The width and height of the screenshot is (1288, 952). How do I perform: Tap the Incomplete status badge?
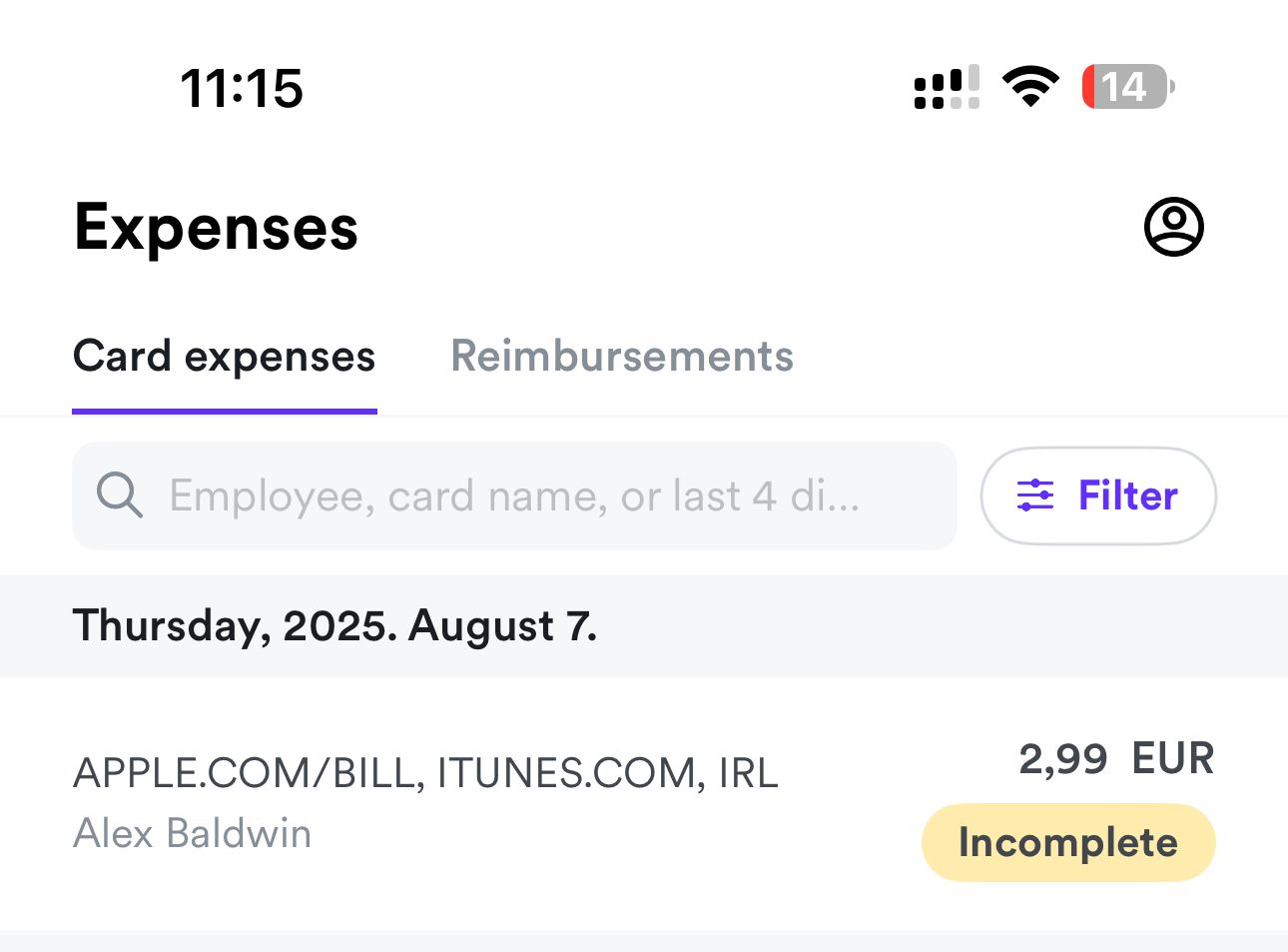point(1067,842)
